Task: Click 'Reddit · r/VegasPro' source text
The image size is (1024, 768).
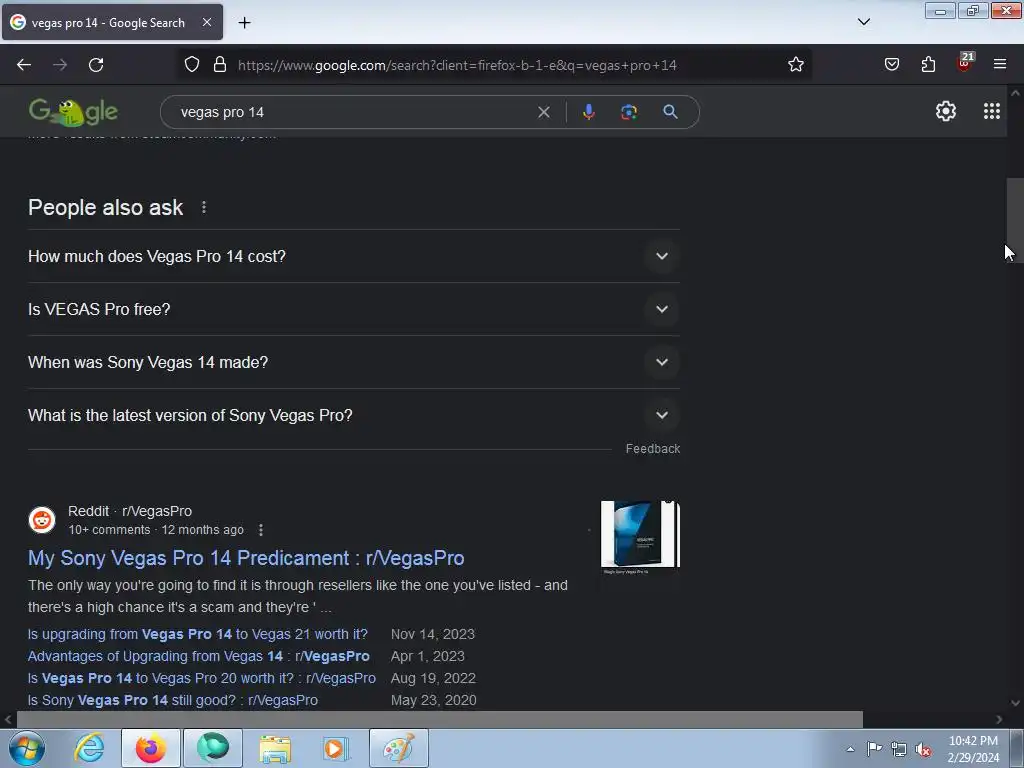Action: point(130,511)
